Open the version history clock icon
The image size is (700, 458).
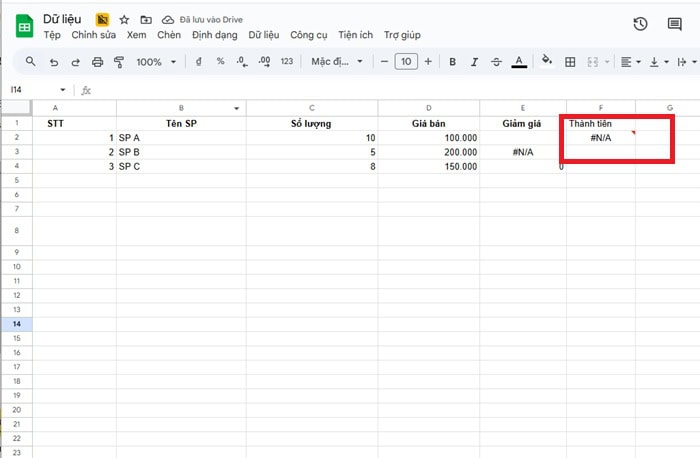640,24
